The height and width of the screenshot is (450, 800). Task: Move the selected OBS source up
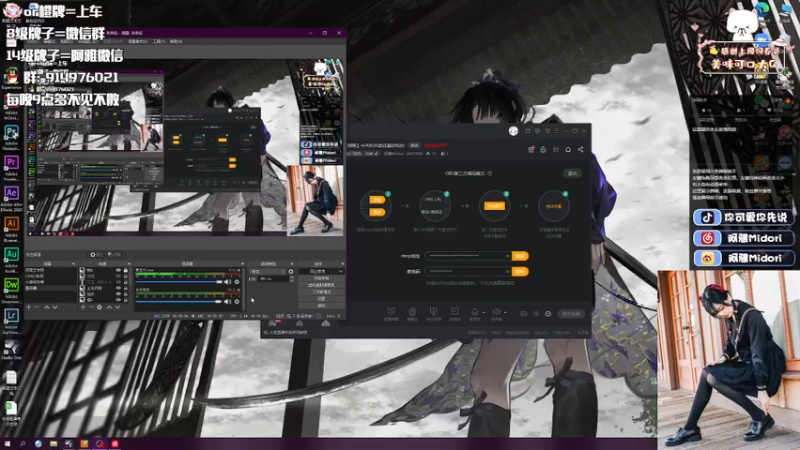click(x=109, y=307)
